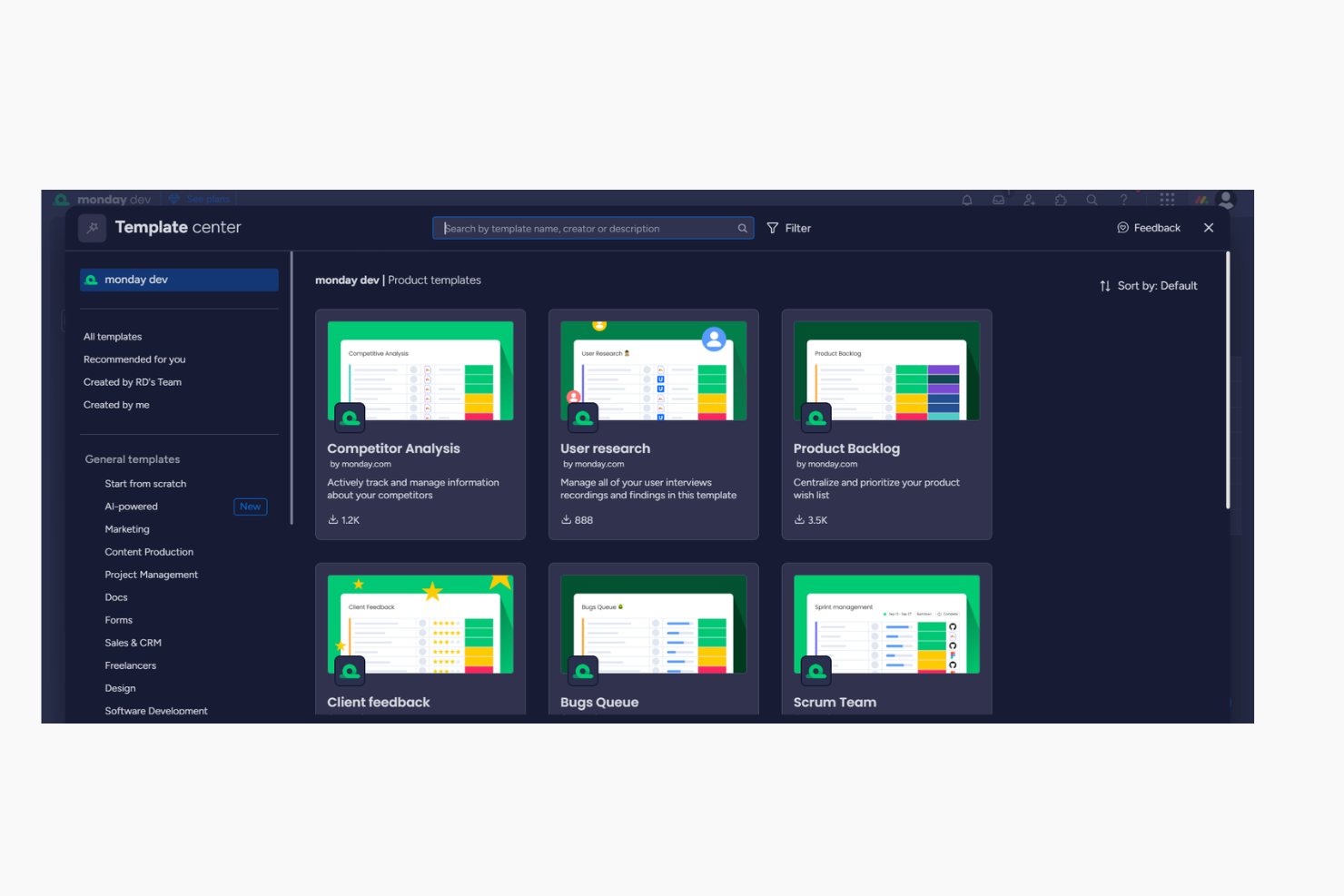The image size is (1344, 896).
Task: Click the search magnifier icon in search box
Action: pyautogui.click(x=742, y=229)
